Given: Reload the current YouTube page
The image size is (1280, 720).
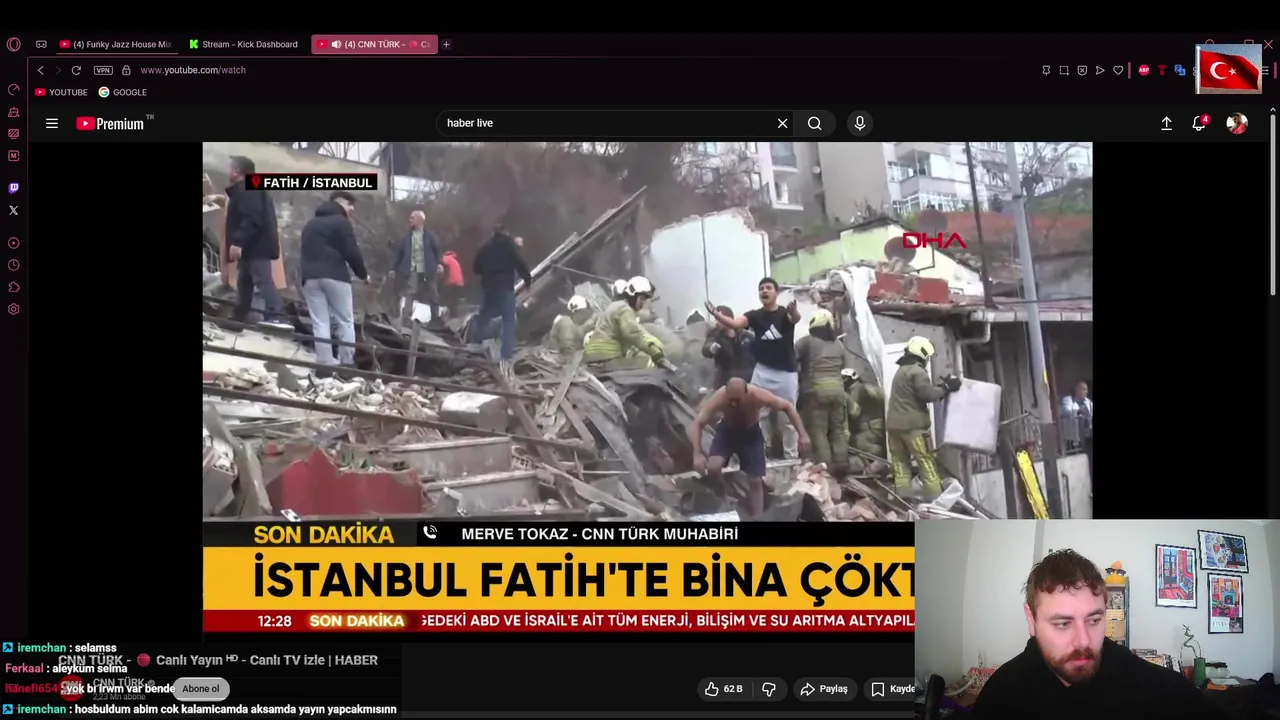Looking at the screenshot, I should click(76, 70).
